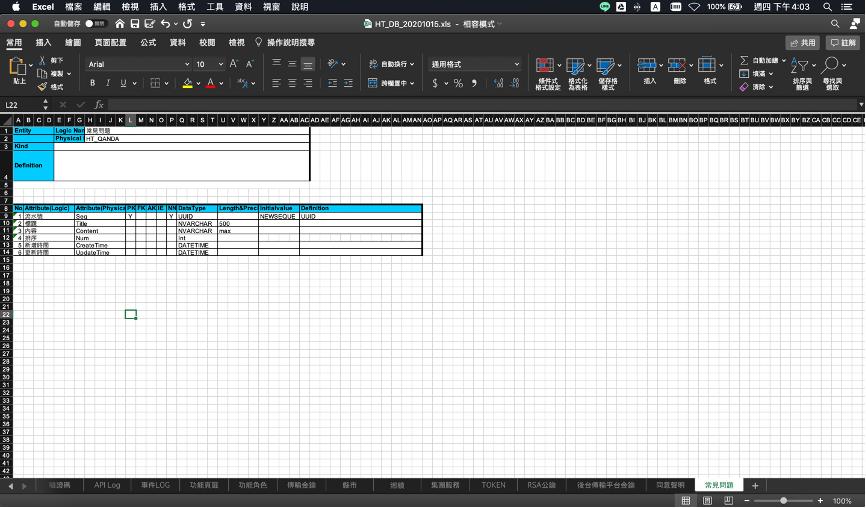Toggle middle vertical alignment

pyautogui.click(x=292, y=64)
